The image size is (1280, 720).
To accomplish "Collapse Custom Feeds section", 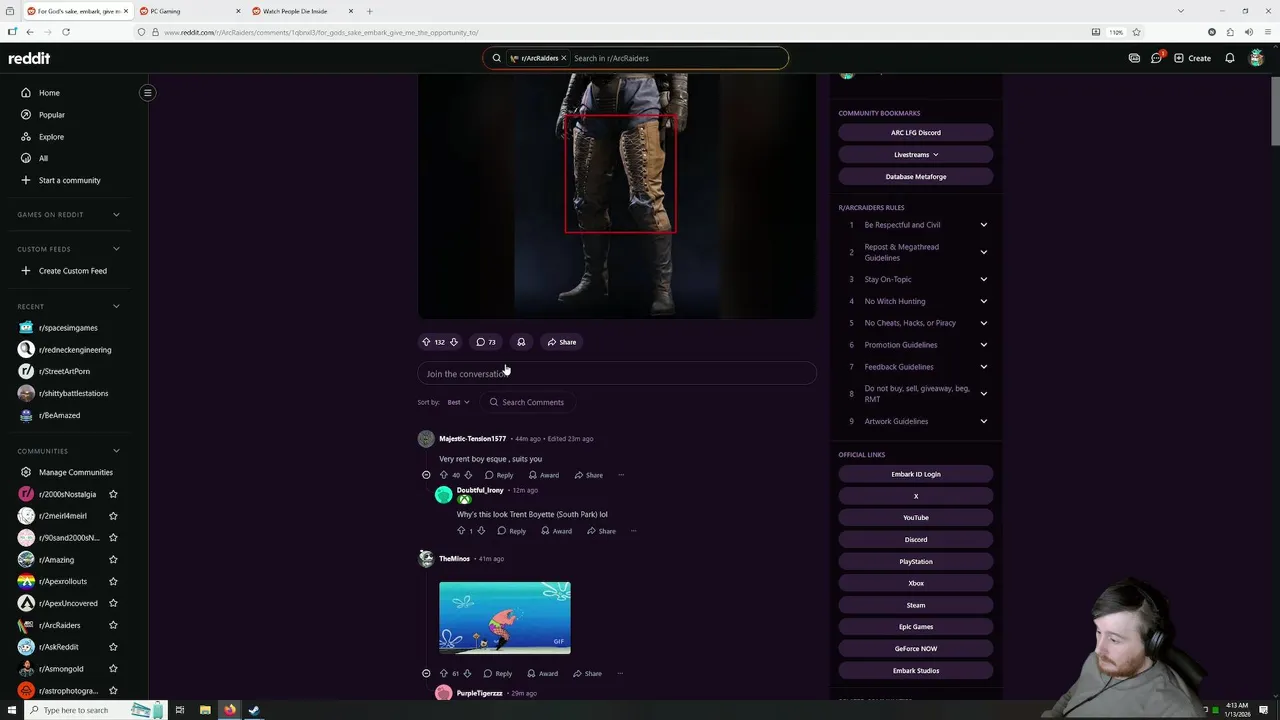I will pos(116,249).
